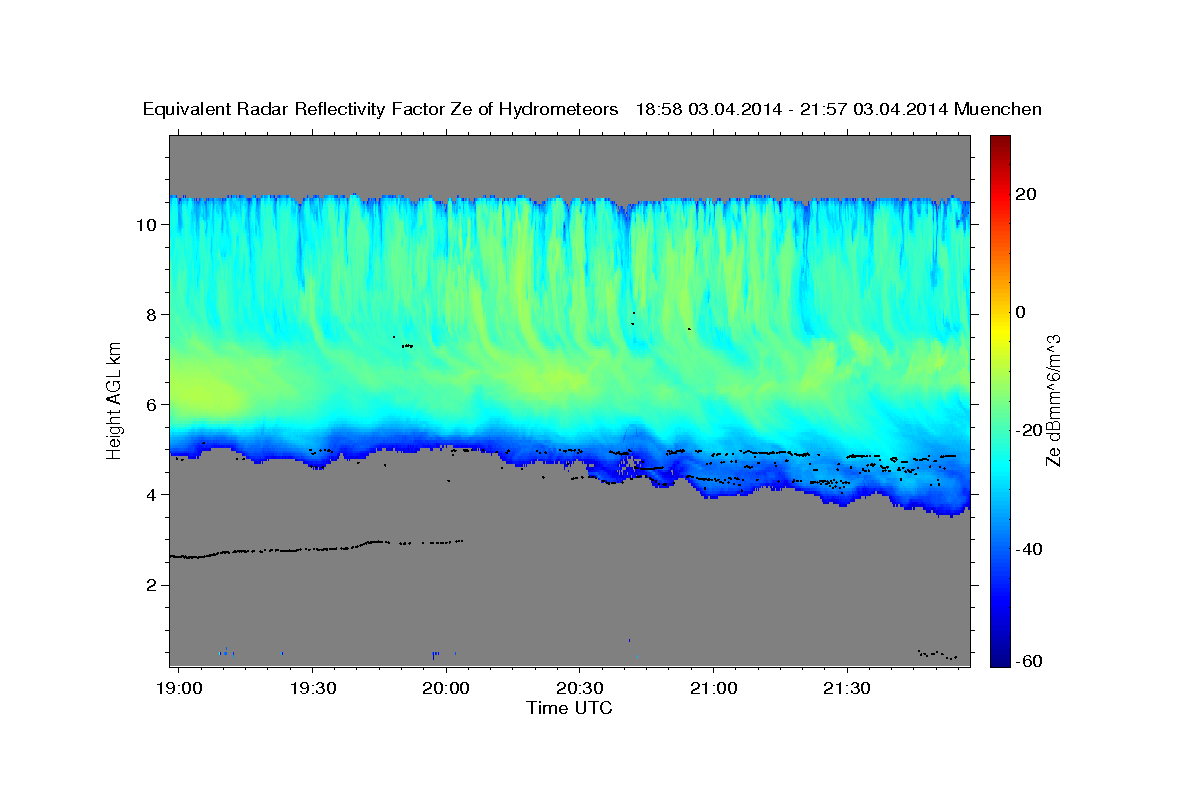Click the height tick label 8
The height and width of the screenshot is (800, 1200).
click(x=154, y=315)
